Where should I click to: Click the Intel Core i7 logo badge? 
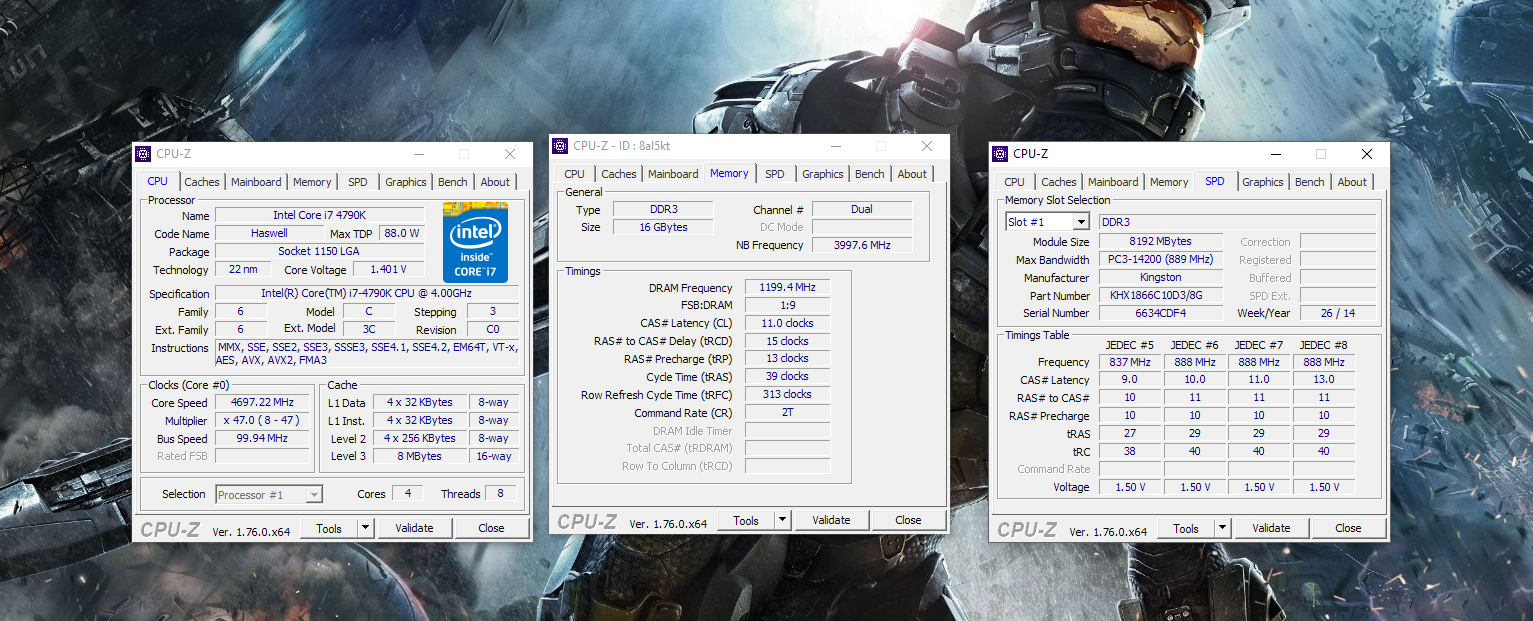pyautogui.click(x=475, y=242)
